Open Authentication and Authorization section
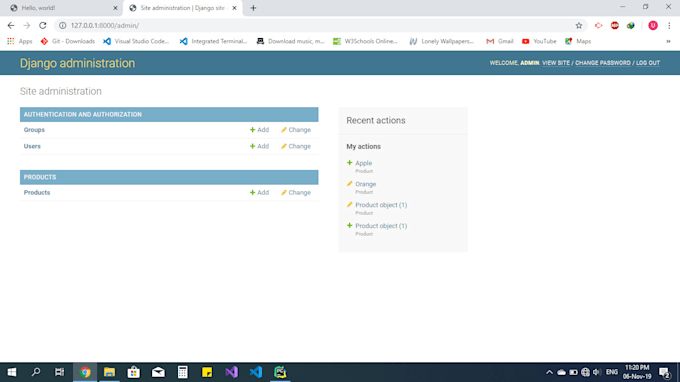The image size is (680, 382). pos(82,114)
